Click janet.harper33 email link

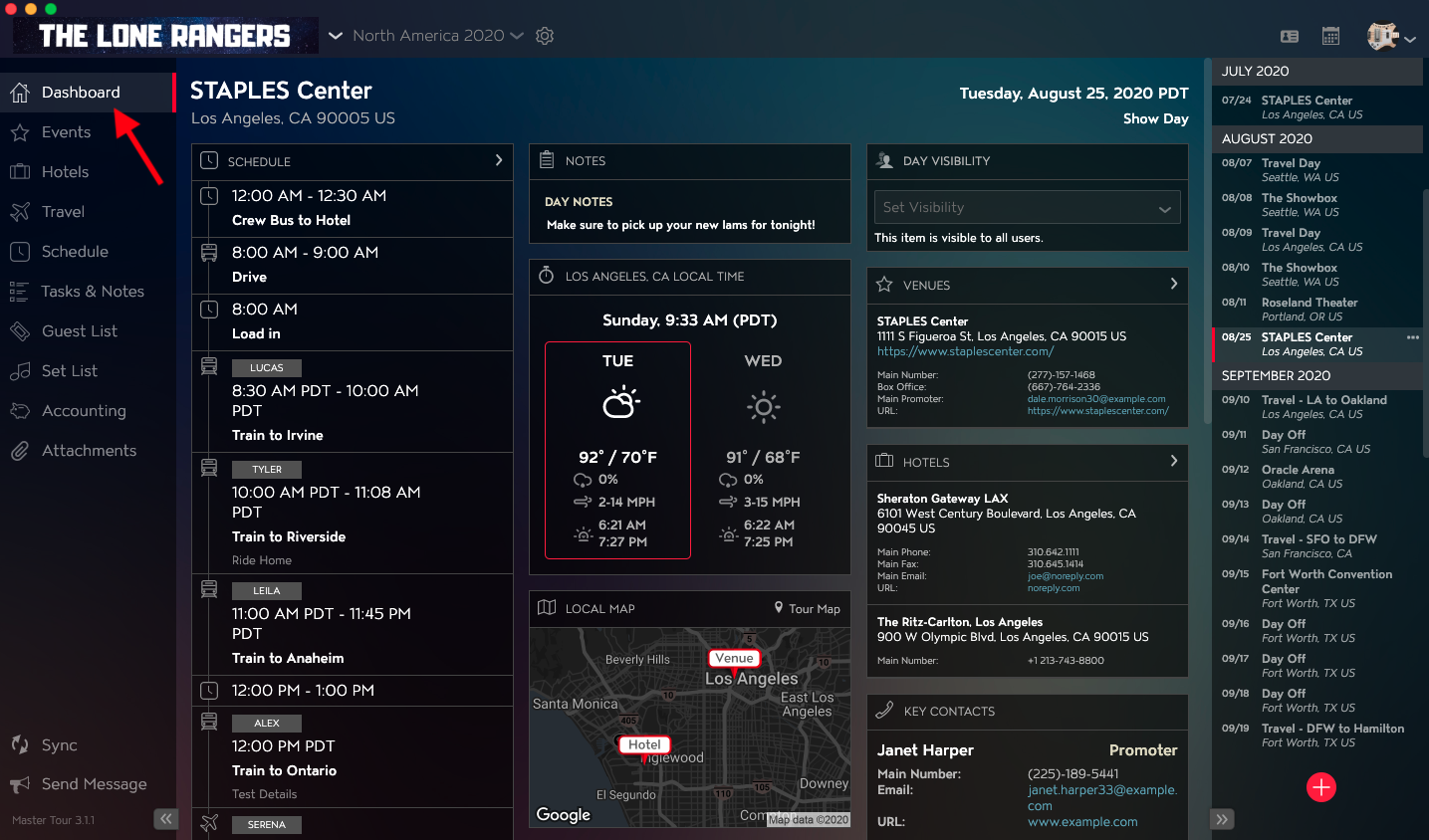coord(1102,797)
